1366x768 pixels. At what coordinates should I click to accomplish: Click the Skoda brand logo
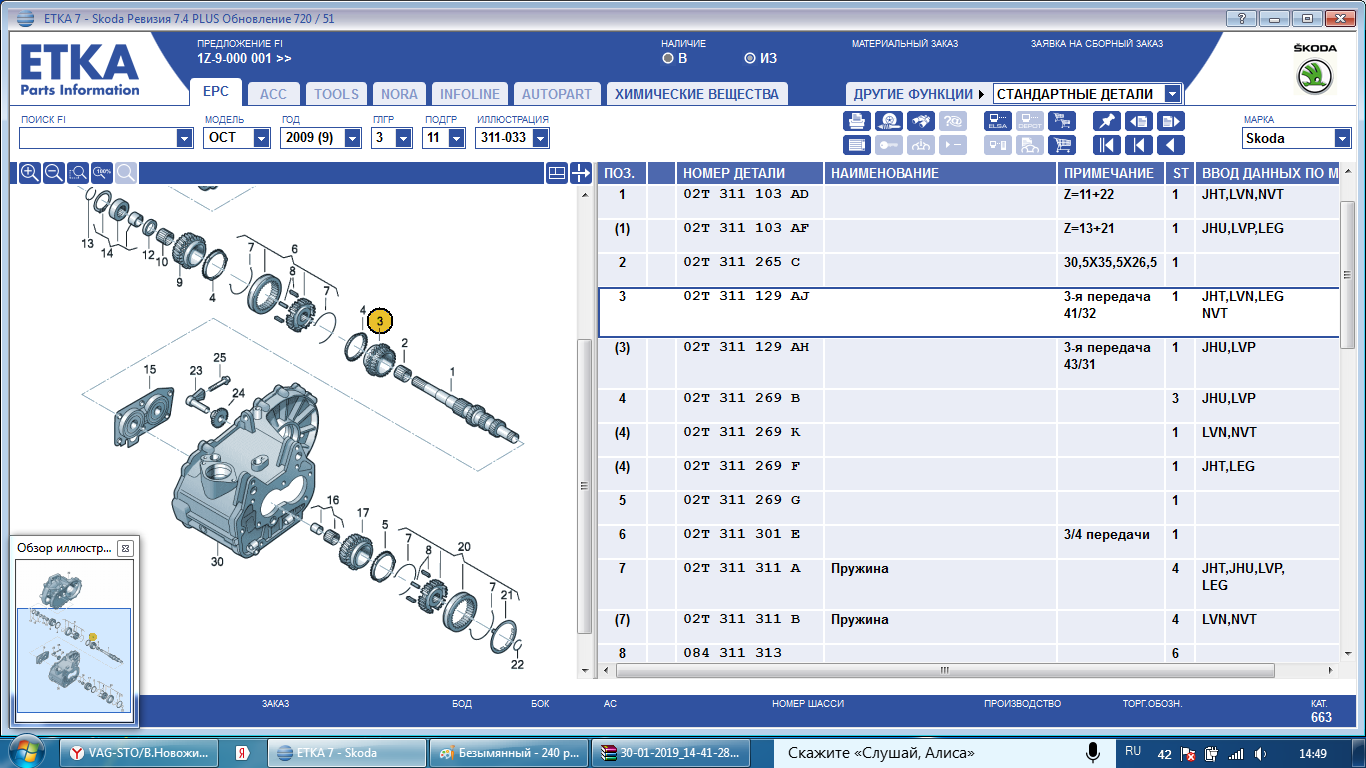[x=1315, y=78]
